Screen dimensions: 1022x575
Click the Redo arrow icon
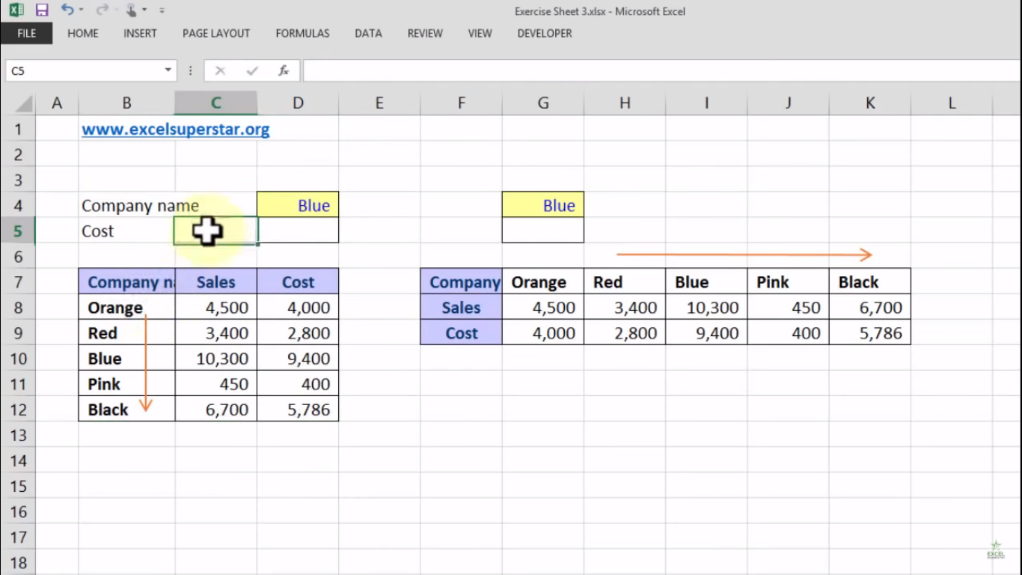tap(101, 10)
